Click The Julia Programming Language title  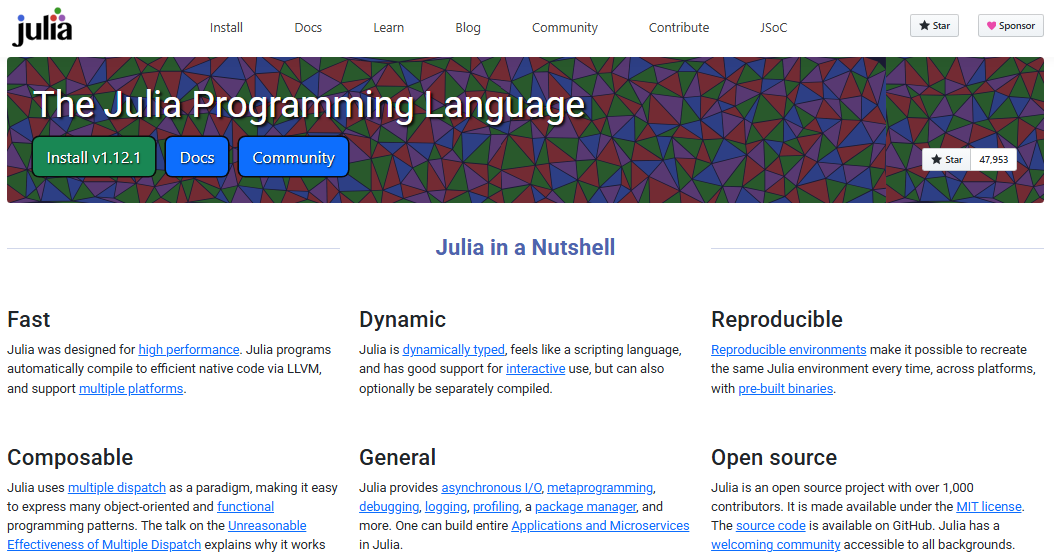coord(309,104)
